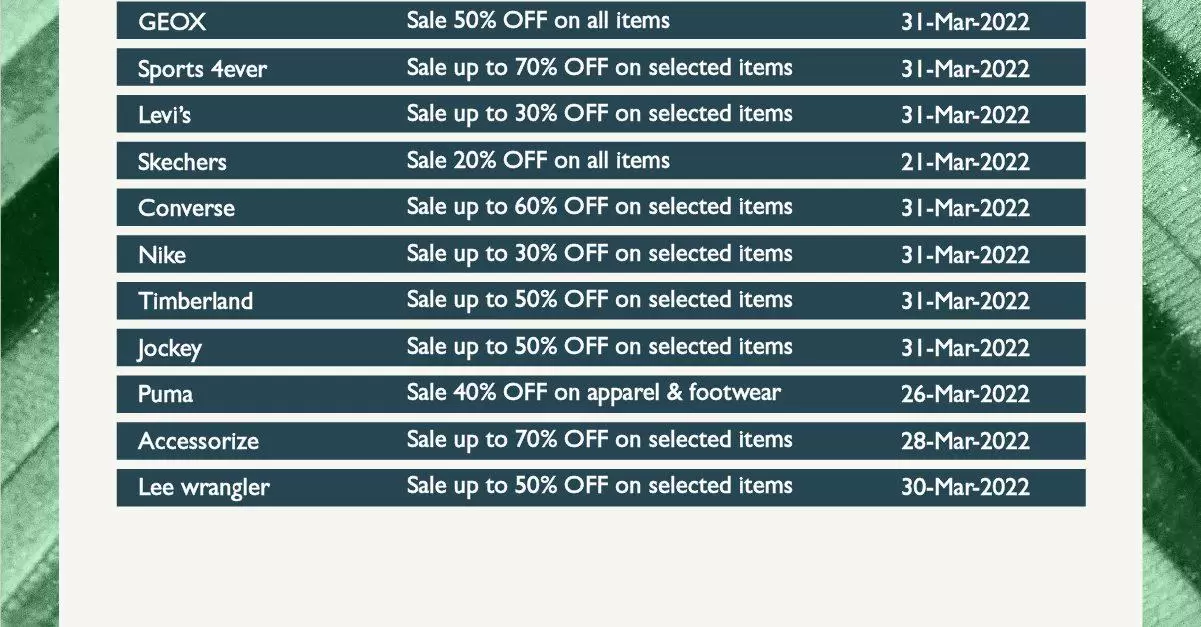Open the Accessorize brand entry

199,441
